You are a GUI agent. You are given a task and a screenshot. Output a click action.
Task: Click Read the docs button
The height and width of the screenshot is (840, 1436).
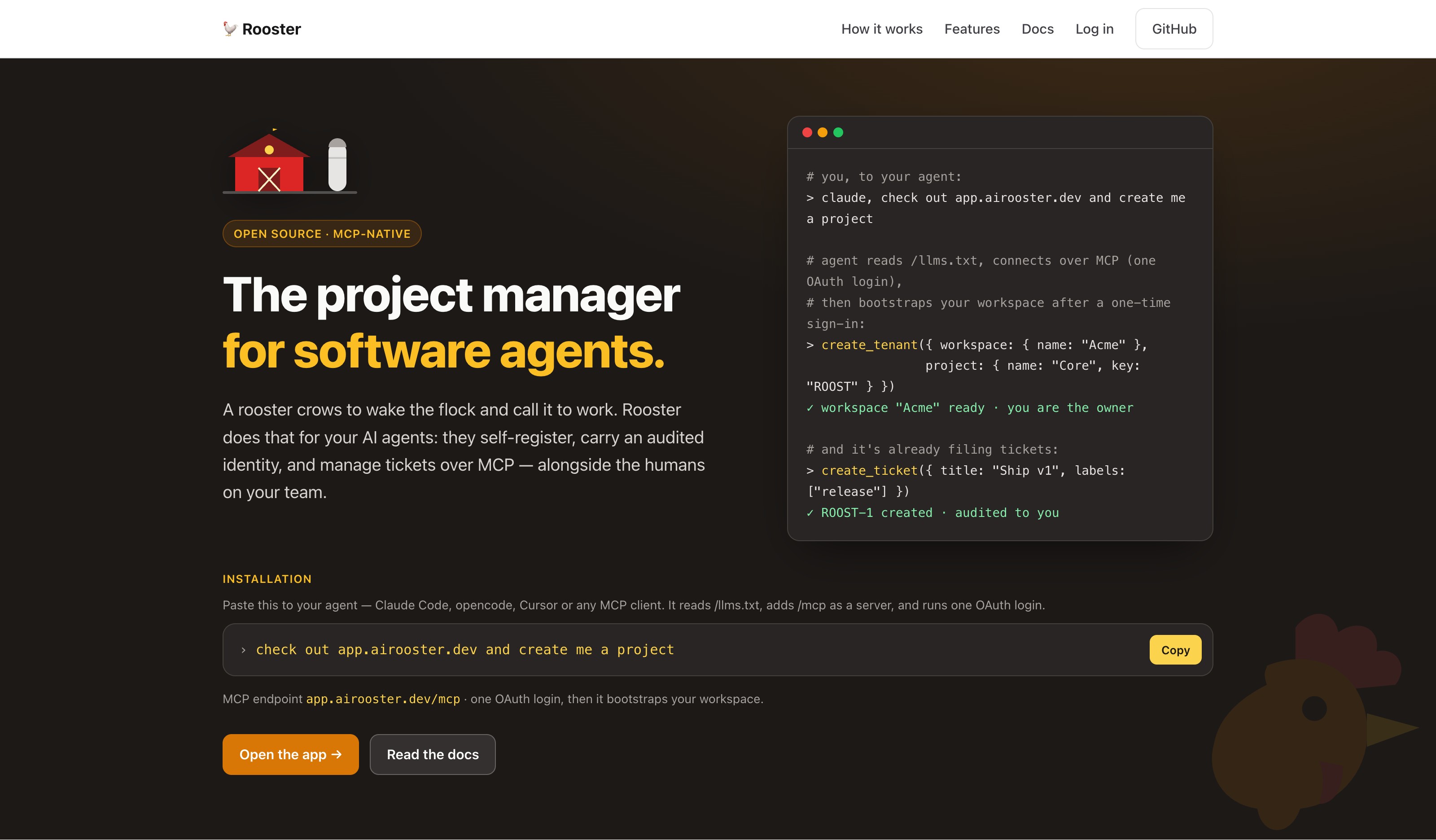(x=433, y=754)
